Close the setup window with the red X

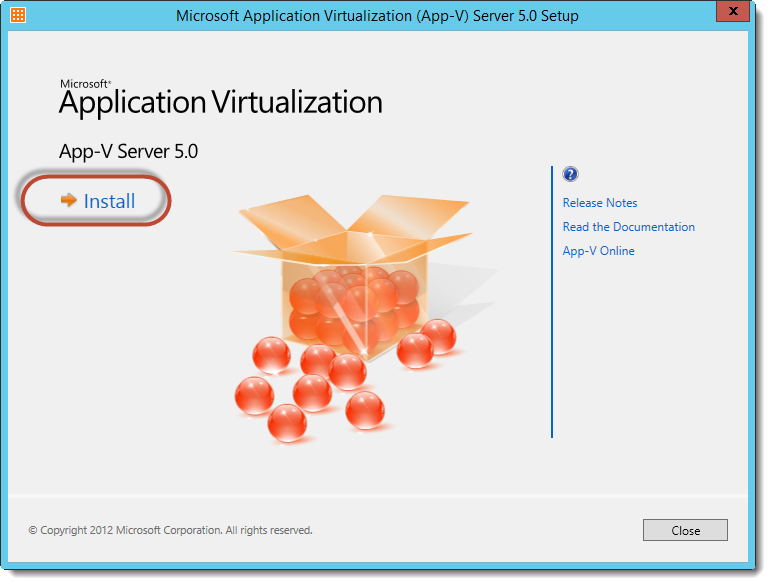coord(733,11)
